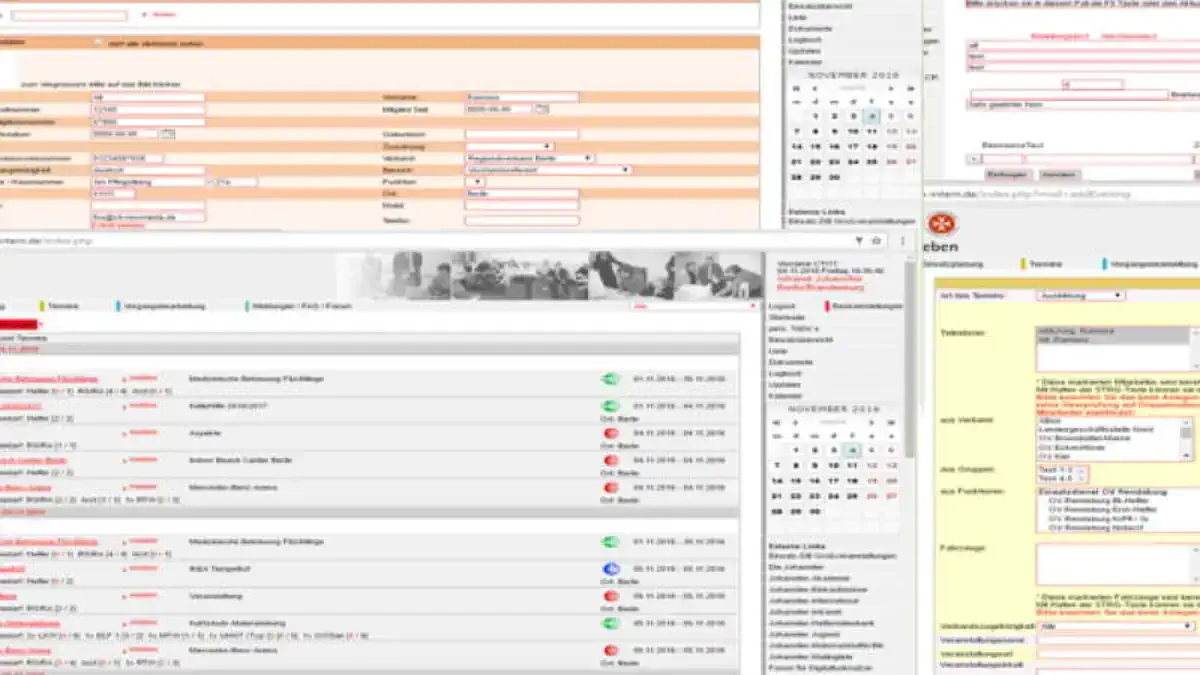Click the bookmark star icon in the address bar
Screen dimensions: 1200x675
[x=876, y=239]
